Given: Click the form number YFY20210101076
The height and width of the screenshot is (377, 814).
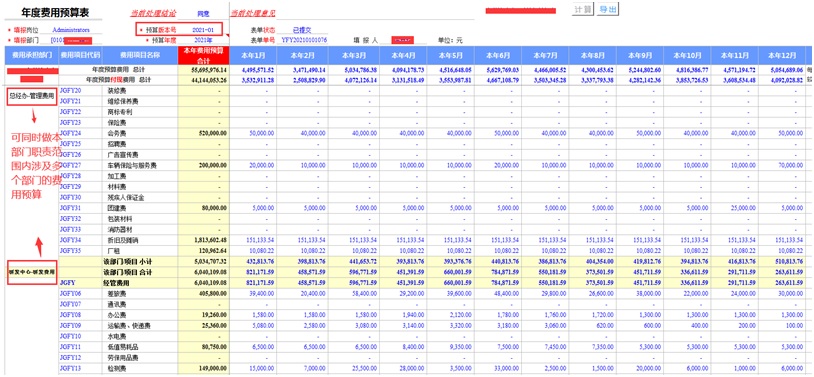Looking at the screenshot, I should [304, 39].
